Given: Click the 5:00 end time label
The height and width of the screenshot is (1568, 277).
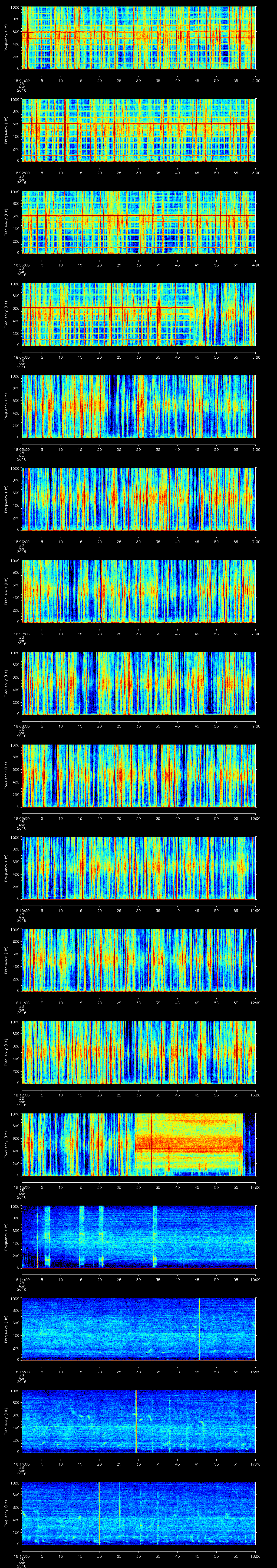Looking at the screenshot, I should 256,357.
